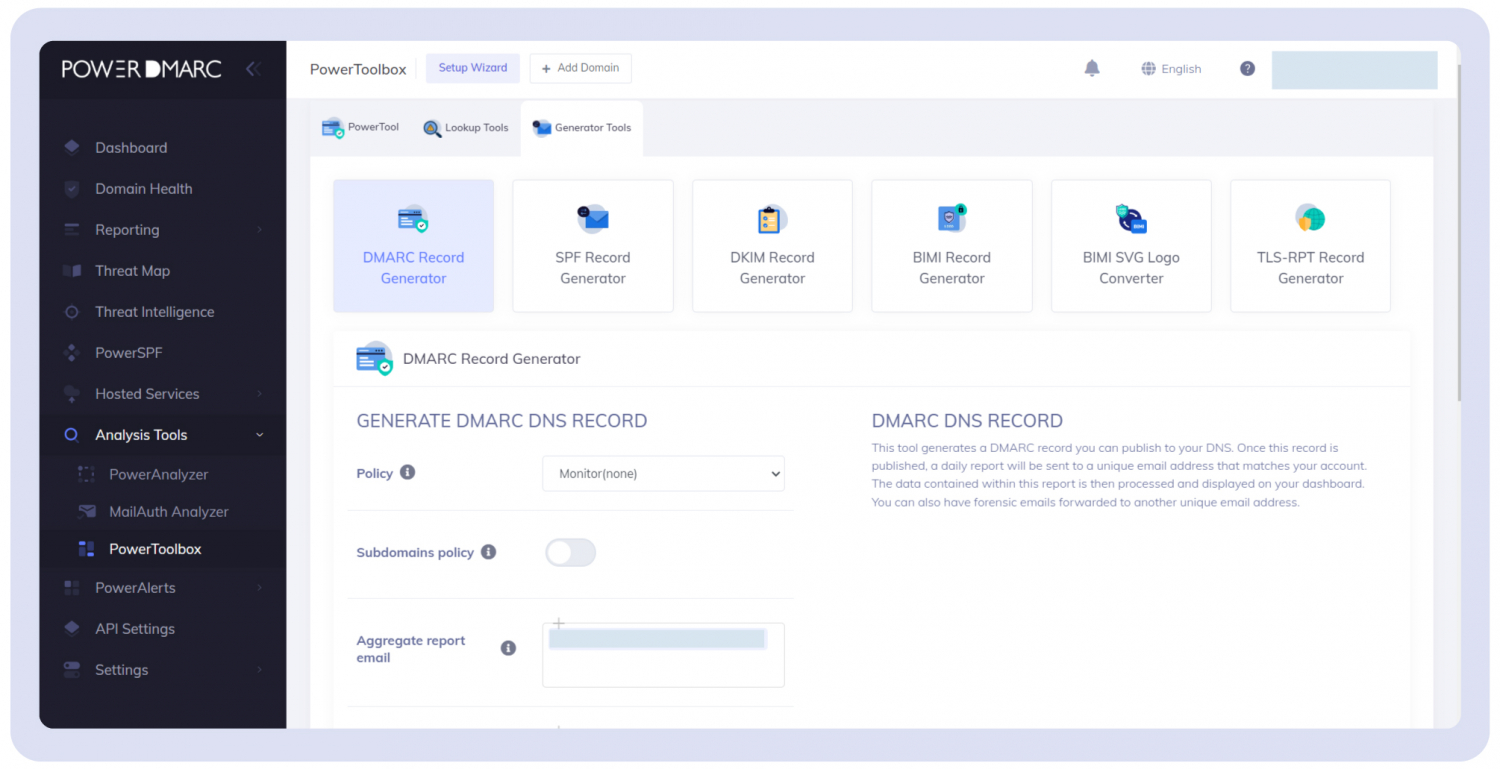Expand the Hosted Services menu entry

tap(146, 393)
